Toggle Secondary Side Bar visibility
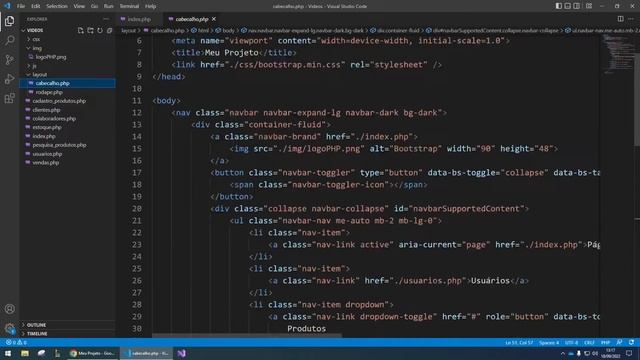 click(577, 6)
